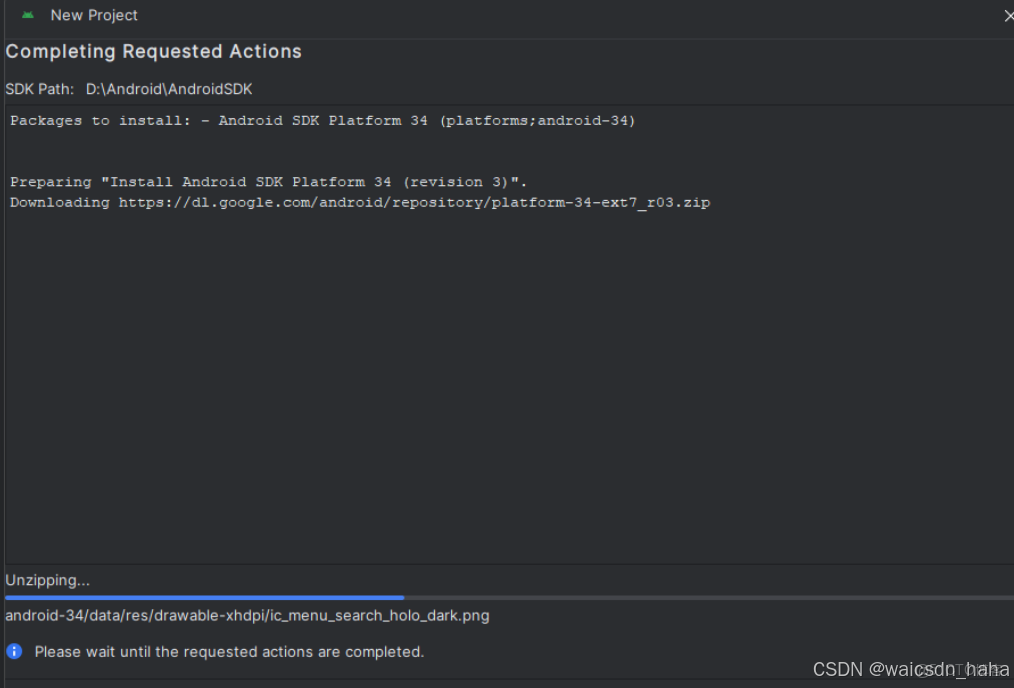Select the Packages to install log line
Screen dimensions: 1014x688
coord(322,120)
